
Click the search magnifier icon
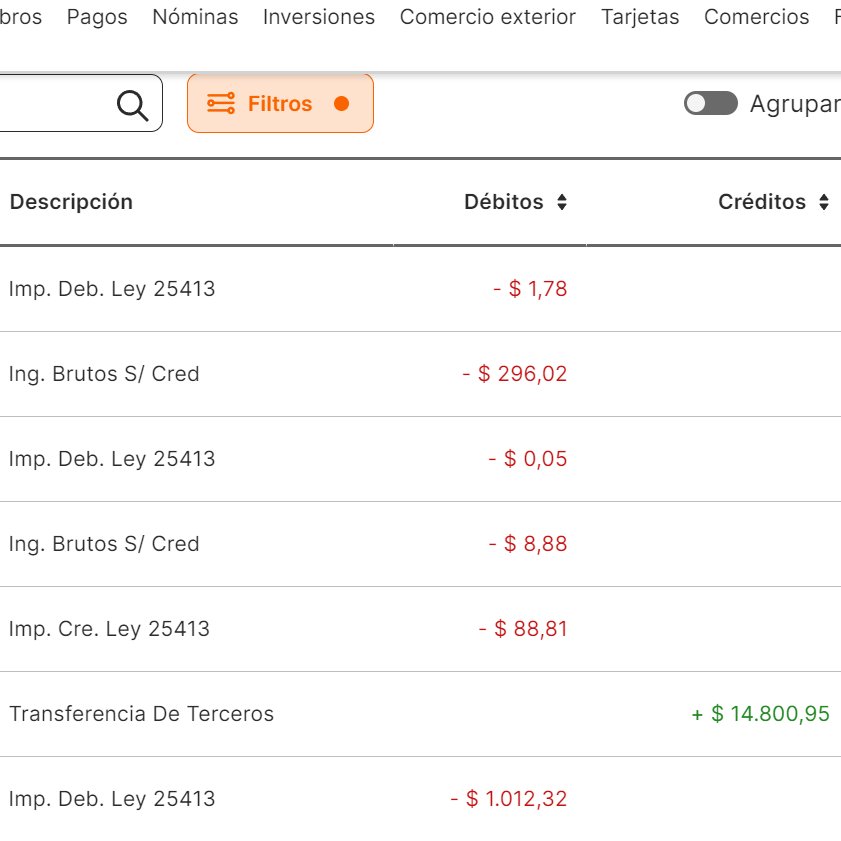click(132, 105)
